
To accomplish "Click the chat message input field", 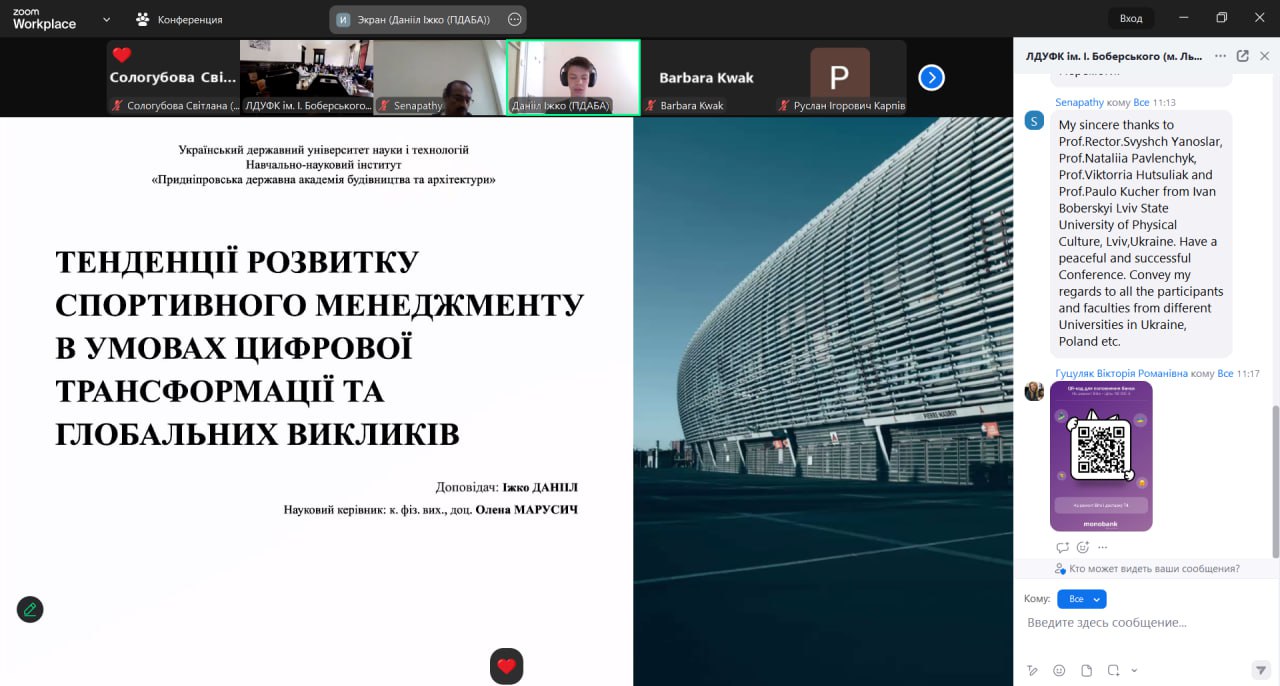I will 1140,623.
